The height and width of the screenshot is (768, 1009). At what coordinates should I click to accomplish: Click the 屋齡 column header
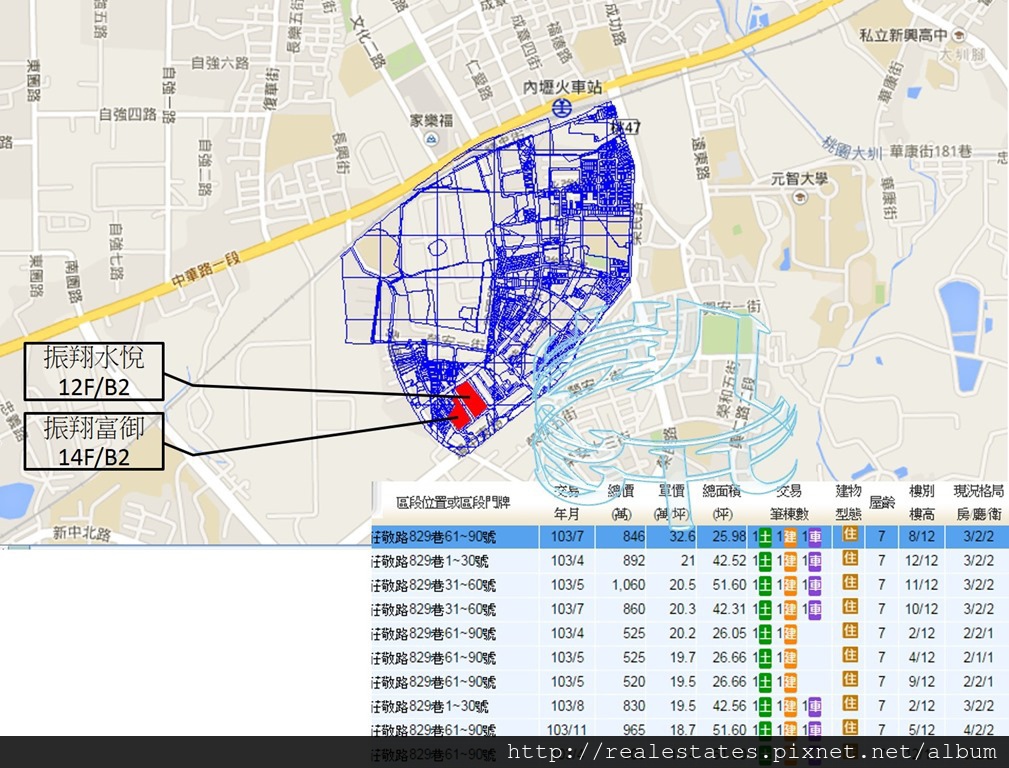click(881, 501)
